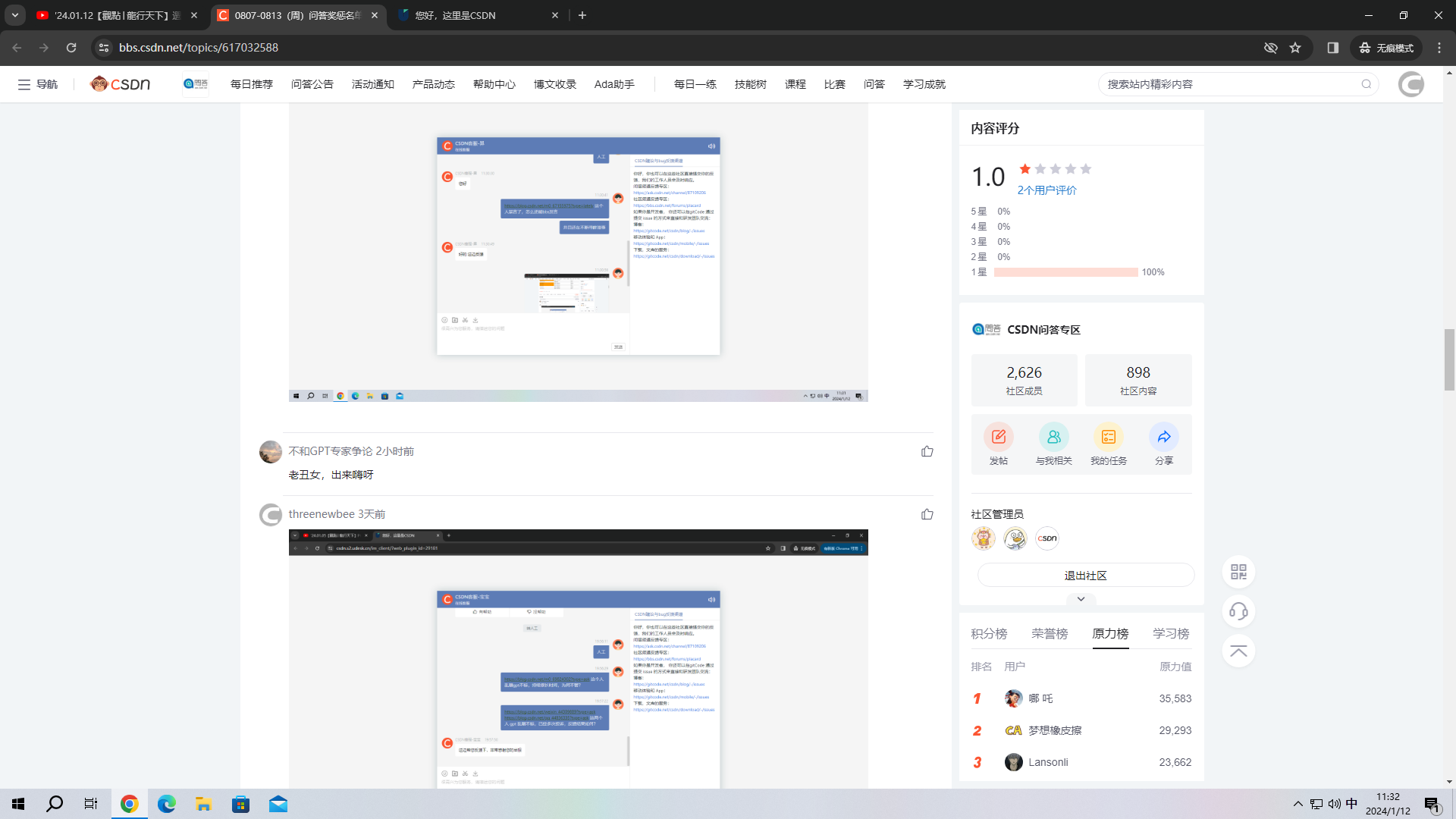Click the 退出社区 button
Viewport: 1456px width, 819px height.
point(1085,576)
